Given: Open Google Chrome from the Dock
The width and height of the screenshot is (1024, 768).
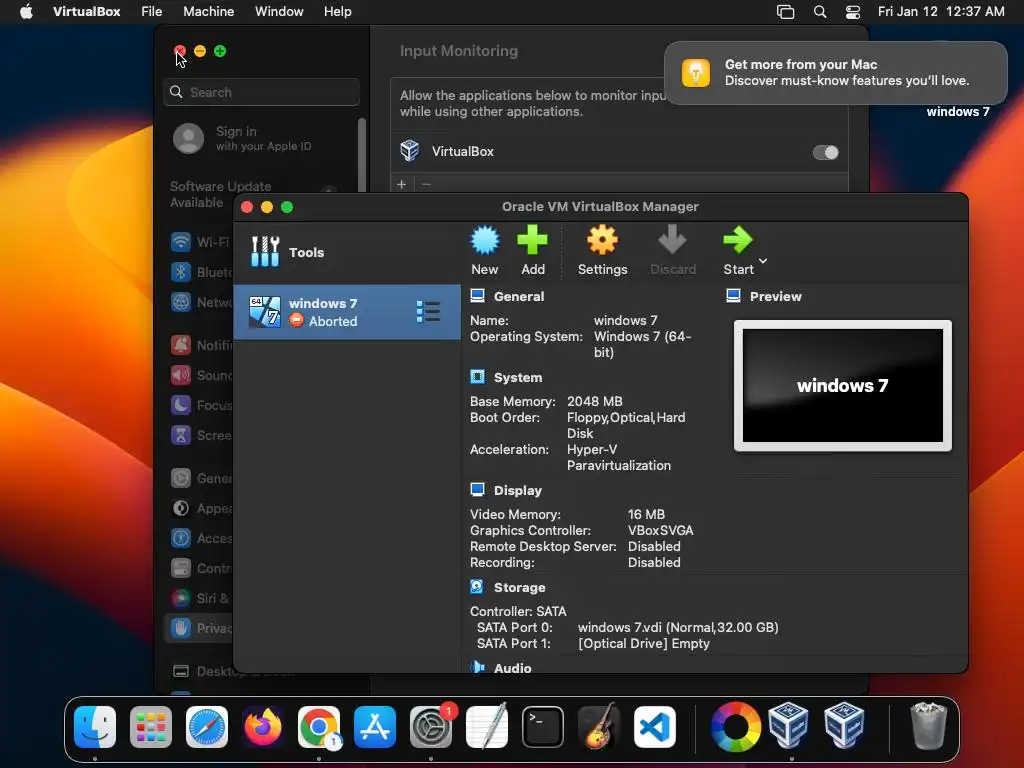Looking at the screenshot, I should point(319,727).
